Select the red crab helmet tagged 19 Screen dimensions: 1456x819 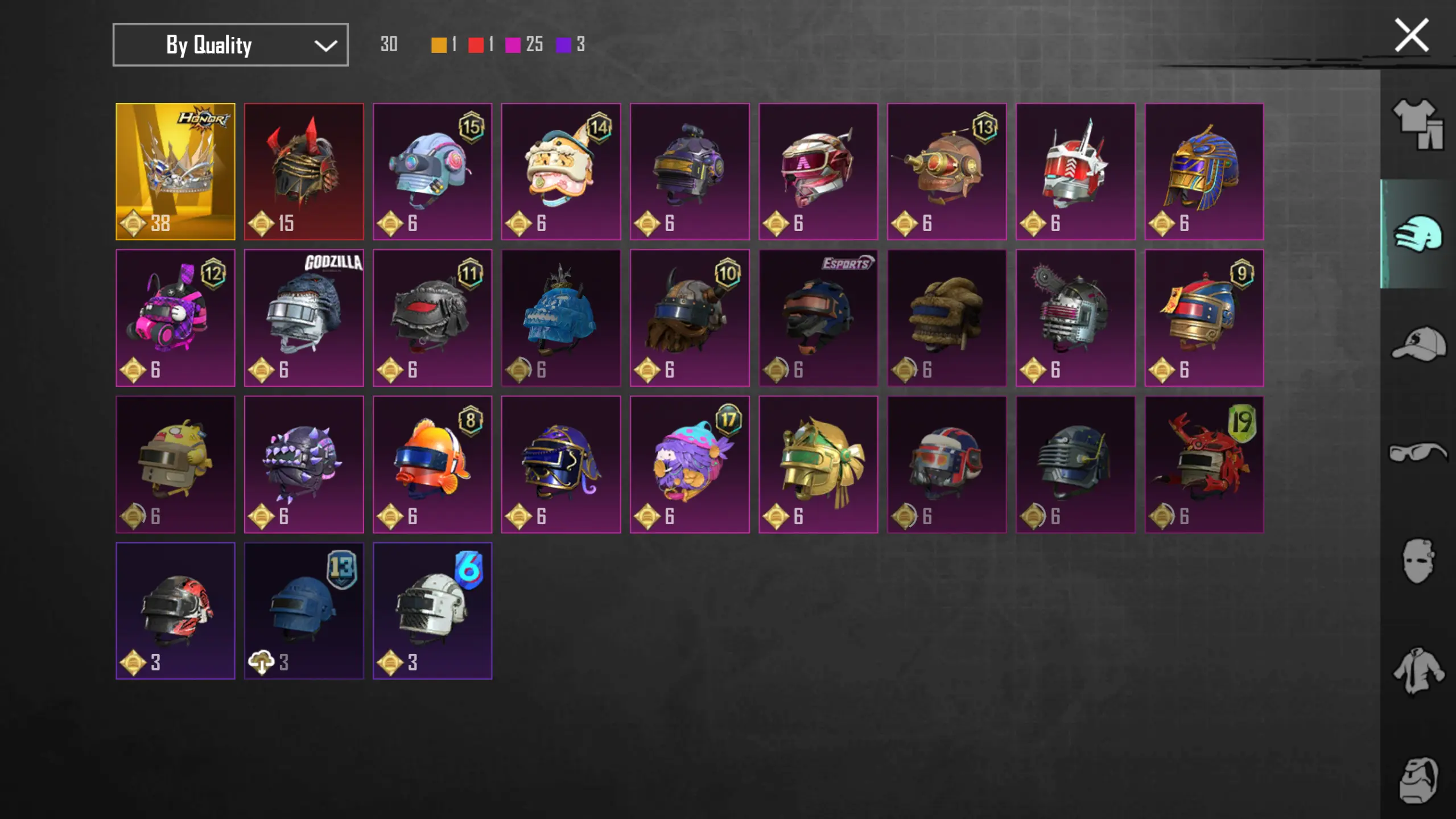point(1204,464)
